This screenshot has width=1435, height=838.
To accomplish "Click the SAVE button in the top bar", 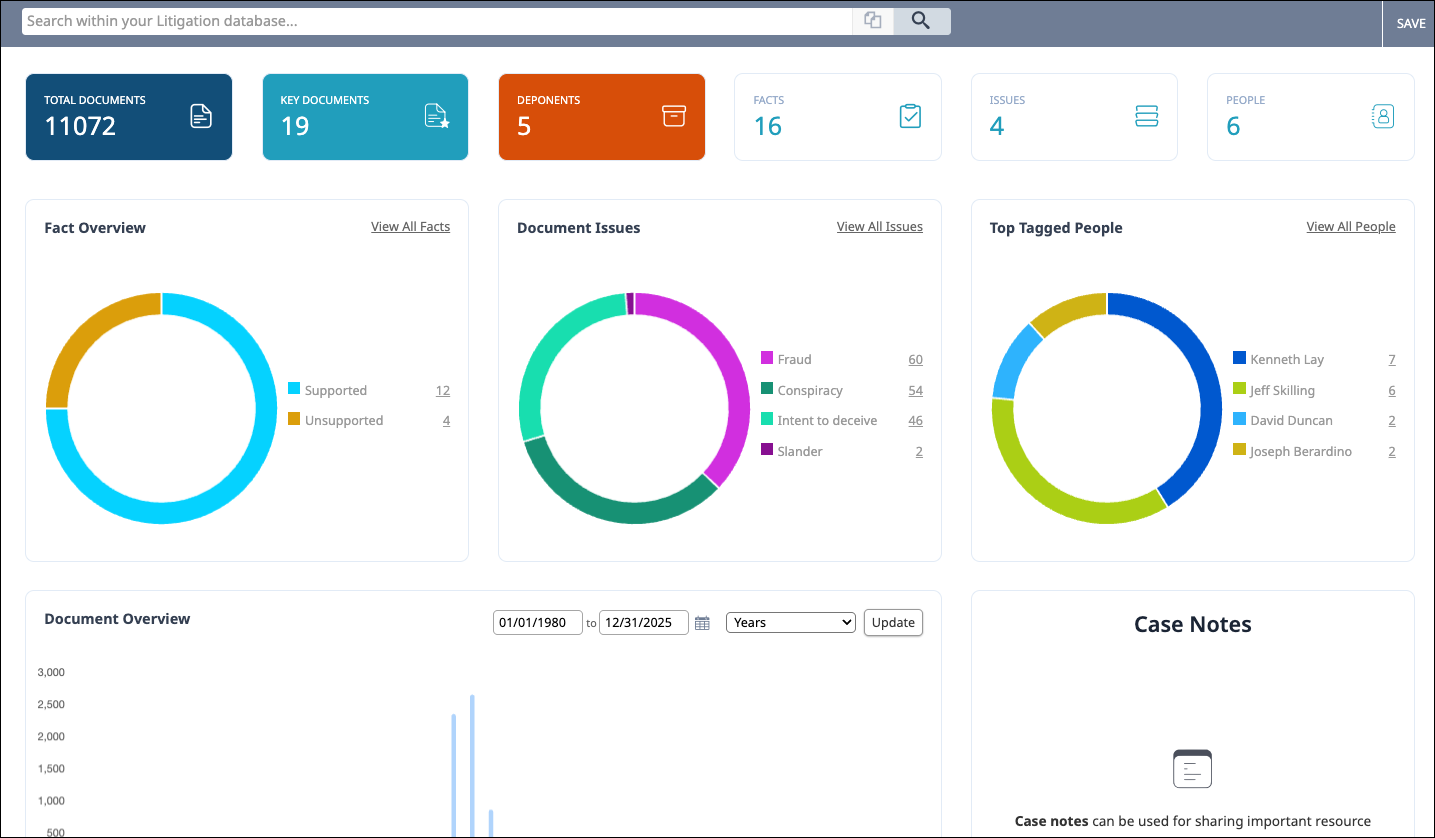I will pyautogui.click(x=1411, y=23).
